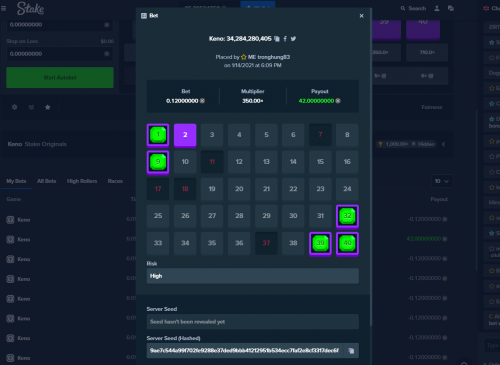Open game settings gear icon
The height and width of the screenshot is (365, 500).
[14, 107]
